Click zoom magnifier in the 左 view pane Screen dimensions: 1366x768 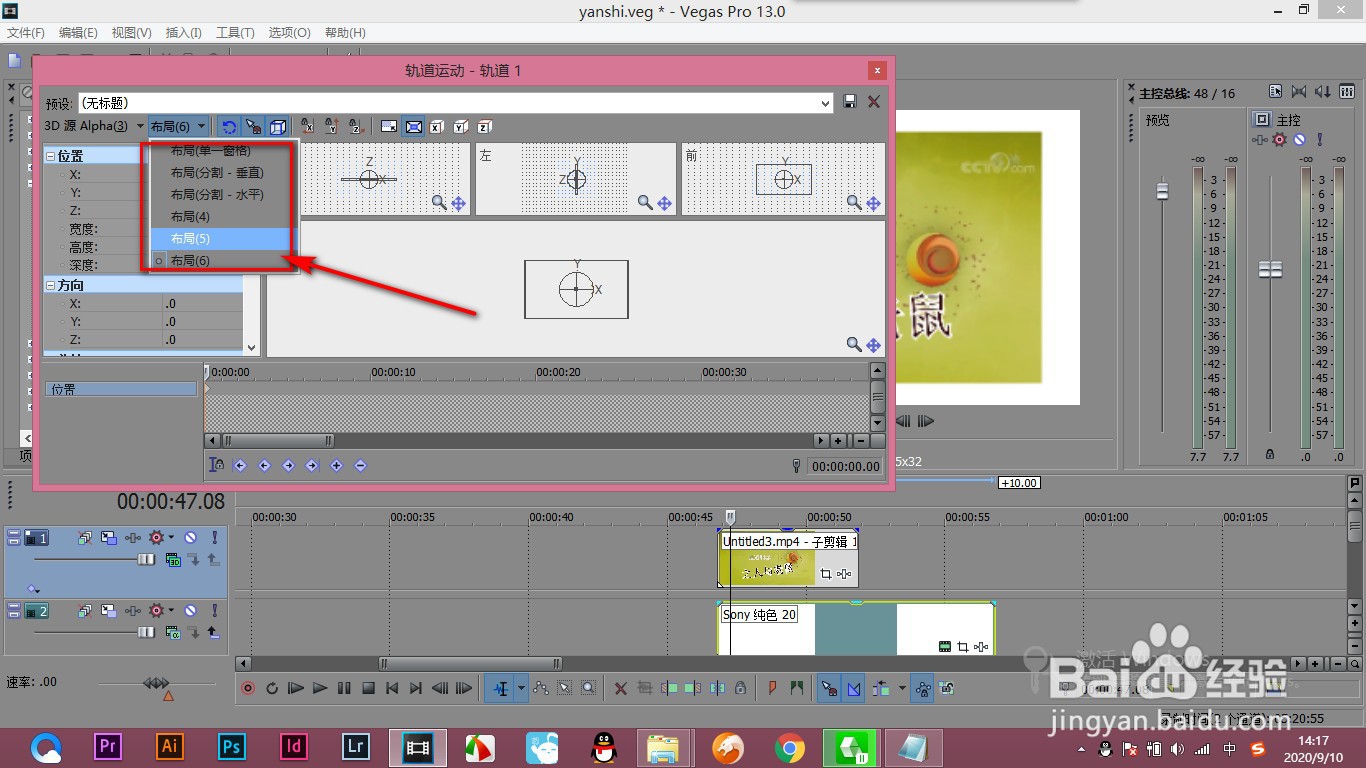coord(646,203)
